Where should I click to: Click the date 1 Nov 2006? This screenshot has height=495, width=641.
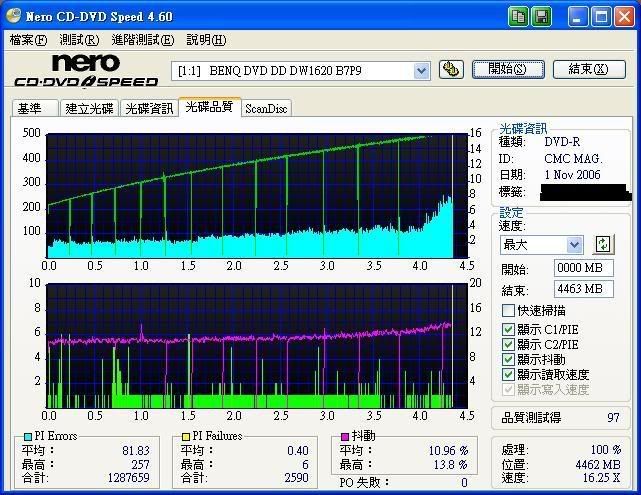pos(572,175)
